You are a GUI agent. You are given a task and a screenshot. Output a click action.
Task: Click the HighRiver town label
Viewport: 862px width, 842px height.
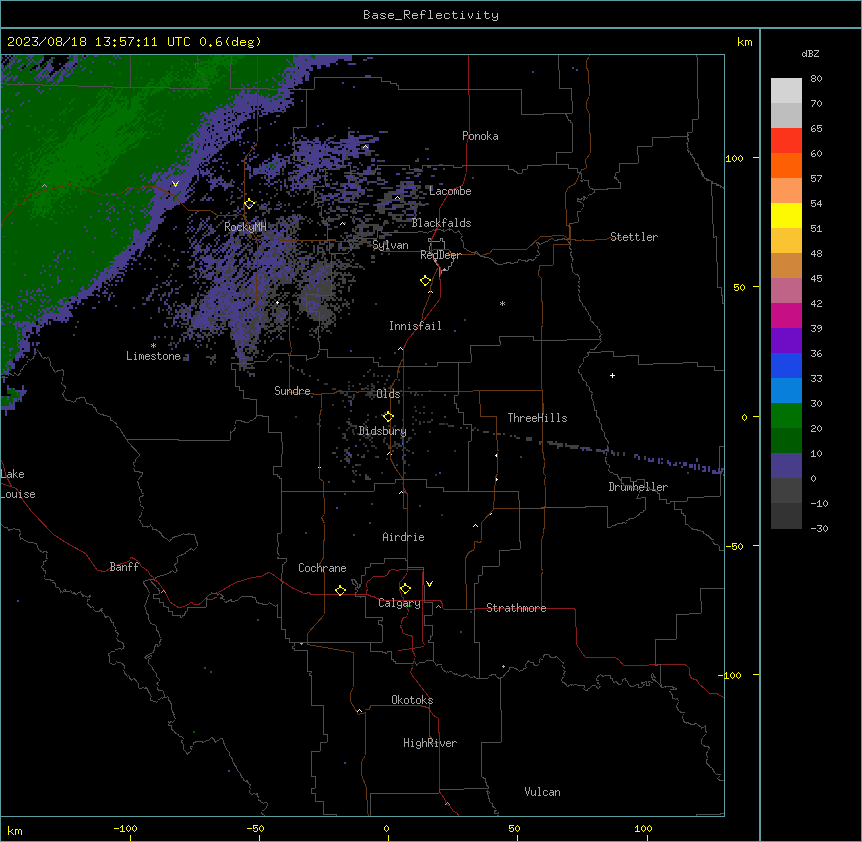point(430,743)
